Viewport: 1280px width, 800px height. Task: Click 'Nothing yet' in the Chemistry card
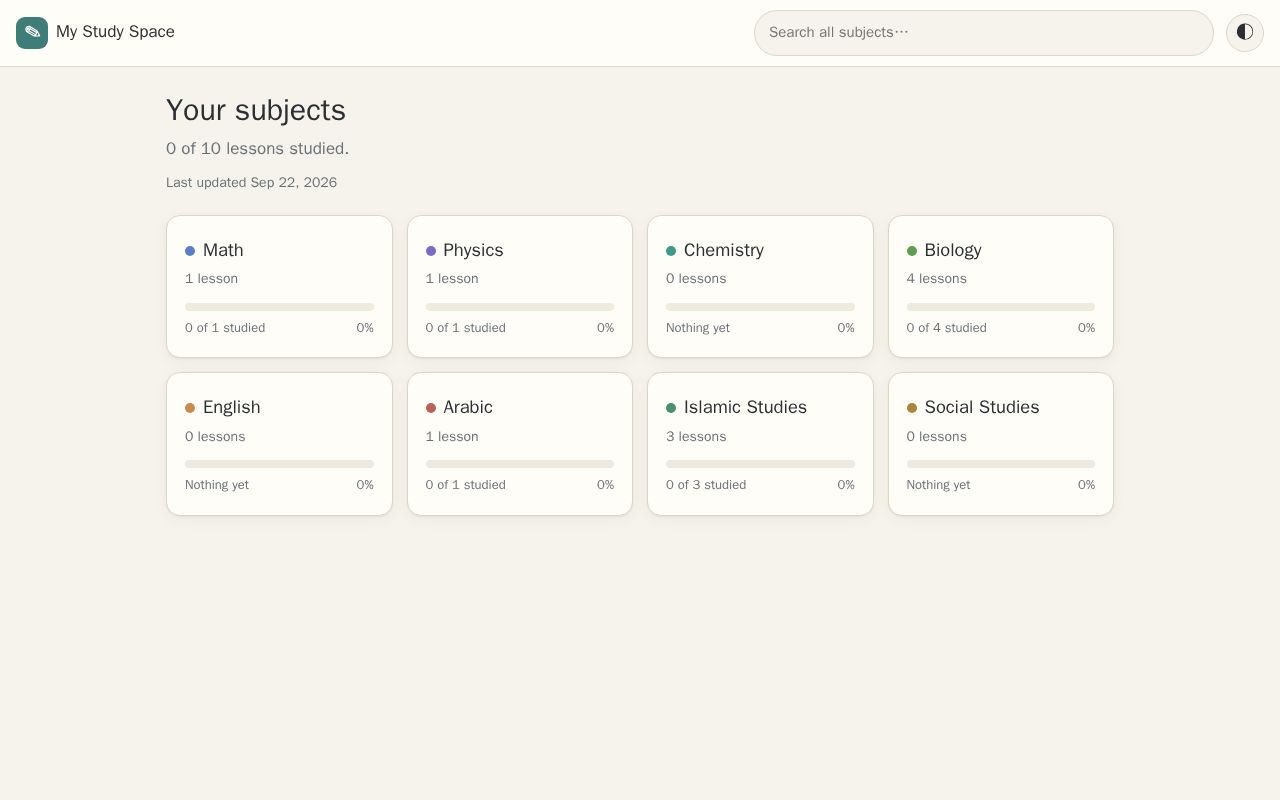coord(698,328)
